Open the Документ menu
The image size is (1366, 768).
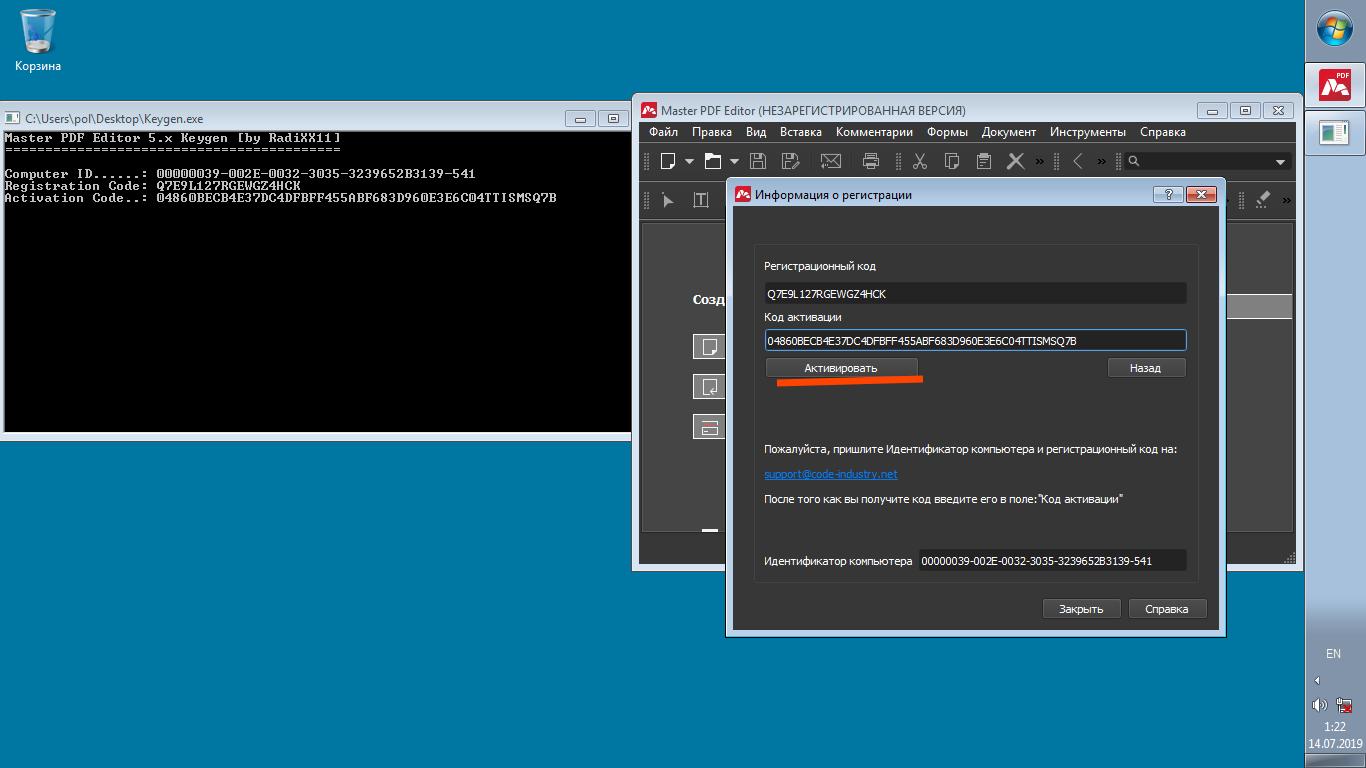point(1009,132)
